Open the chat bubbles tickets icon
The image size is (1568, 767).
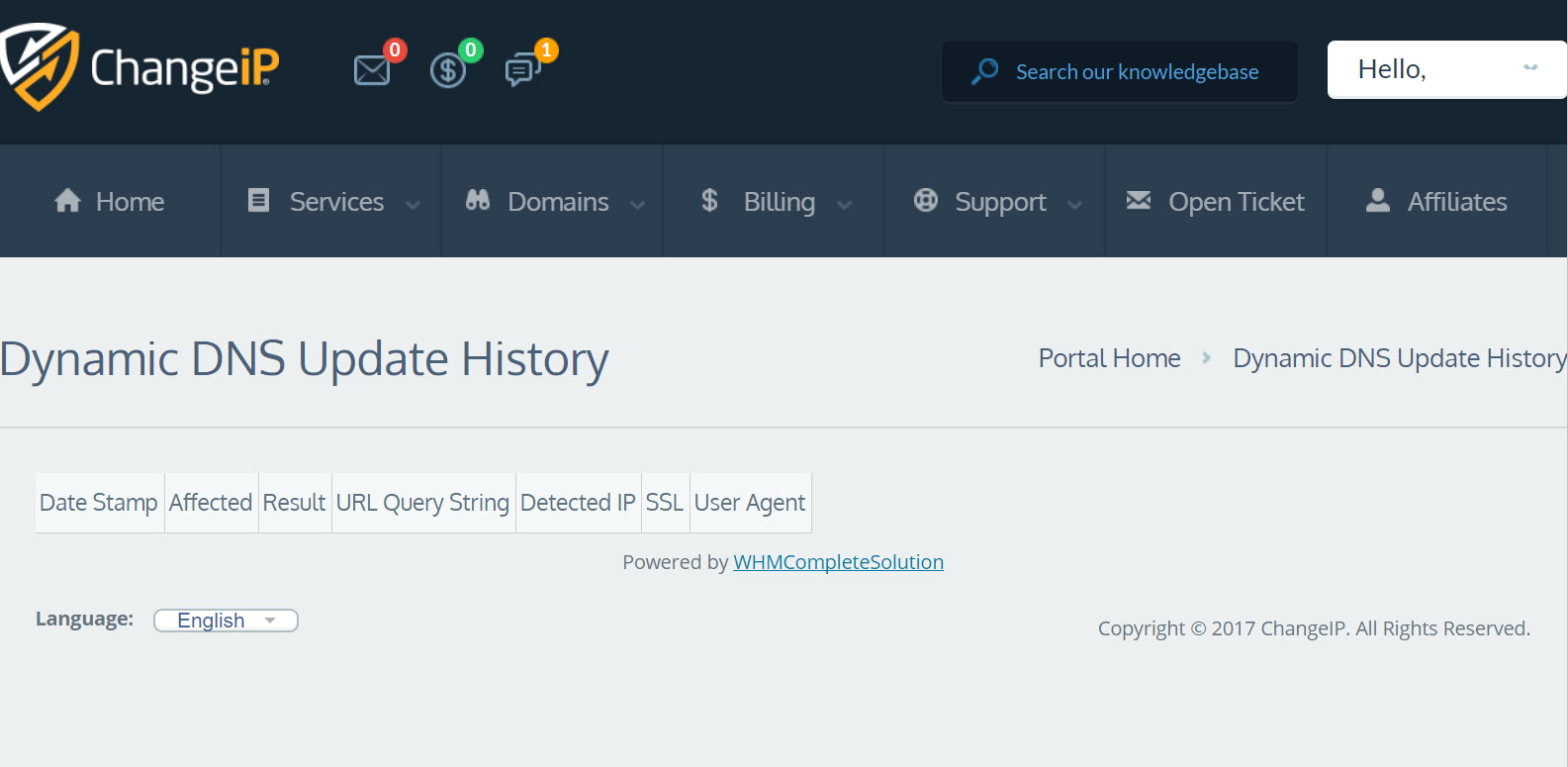tap(521, 70)
